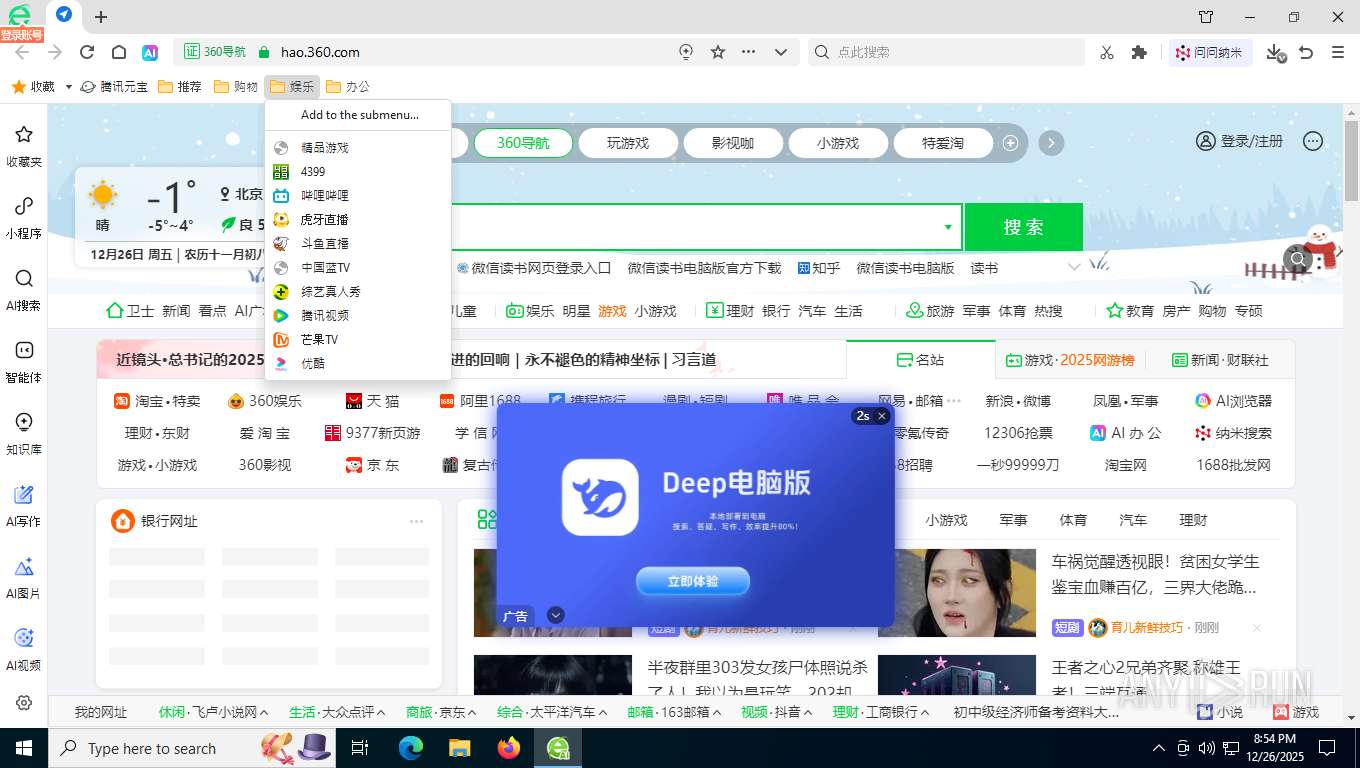Open the 购物 bookmarks folder

(x=236, y=87)
